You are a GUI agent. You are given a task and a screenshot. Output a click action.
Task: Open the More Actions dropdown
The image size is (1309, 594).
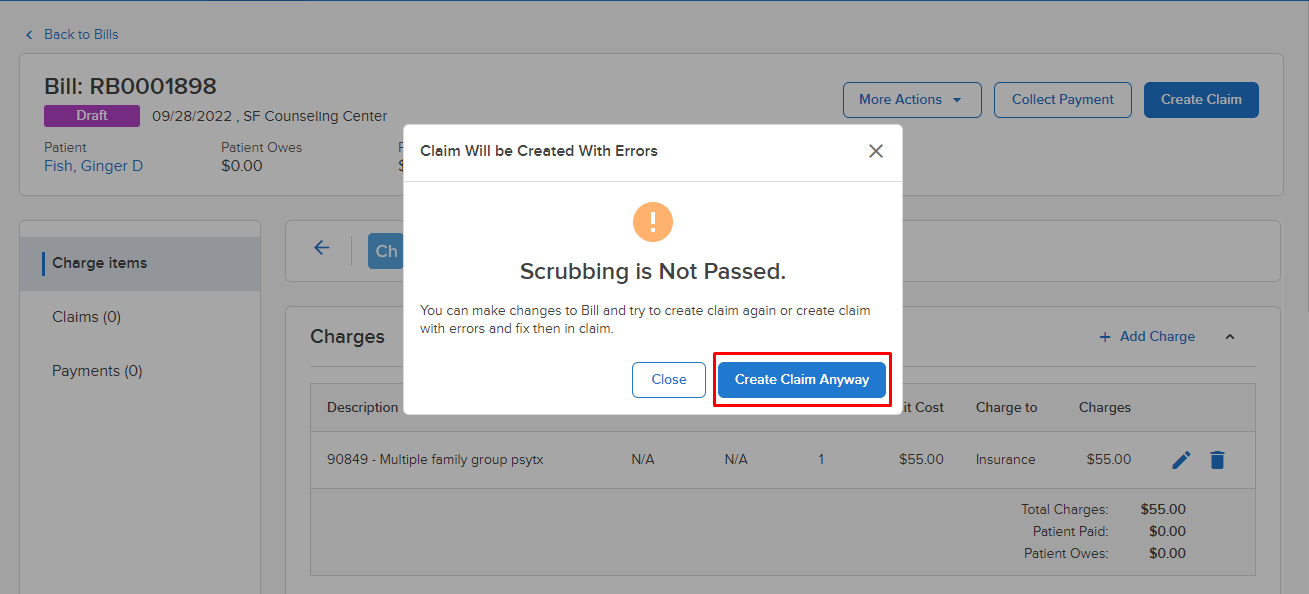point(911,99)
